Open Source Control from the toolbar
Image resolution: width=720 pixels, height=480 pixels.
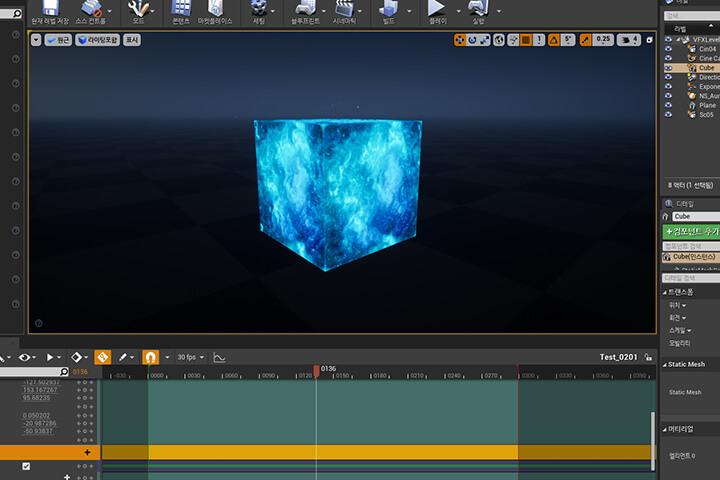point(90,12)
